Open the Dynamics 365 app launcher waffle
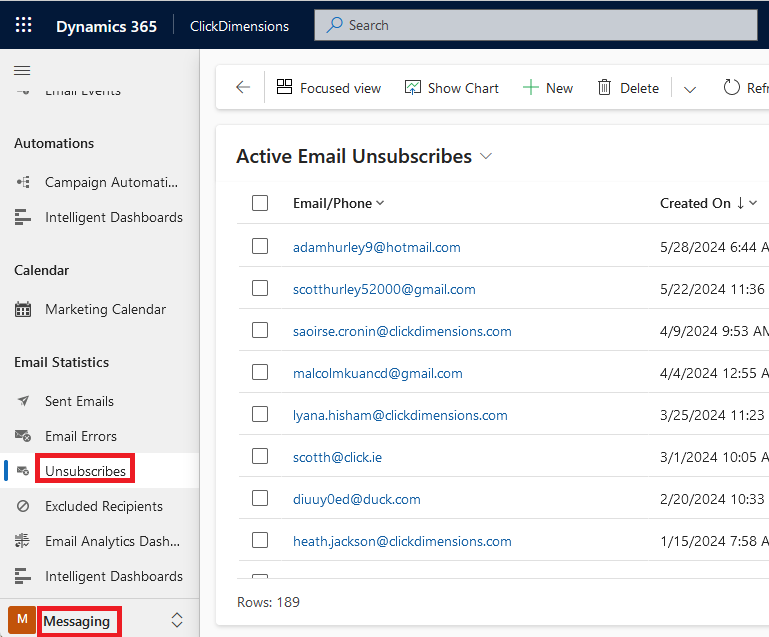Viewport: 769px width, 637px height. [x=24, y=26]
